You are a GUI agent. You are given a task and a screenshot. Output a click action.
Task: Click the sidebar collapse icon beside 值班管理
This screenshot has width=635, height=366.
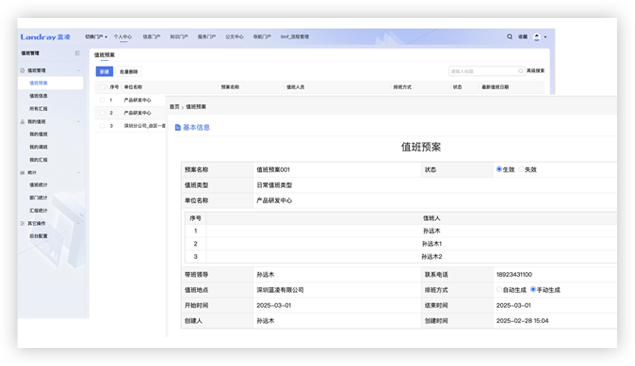click(77, 53)
